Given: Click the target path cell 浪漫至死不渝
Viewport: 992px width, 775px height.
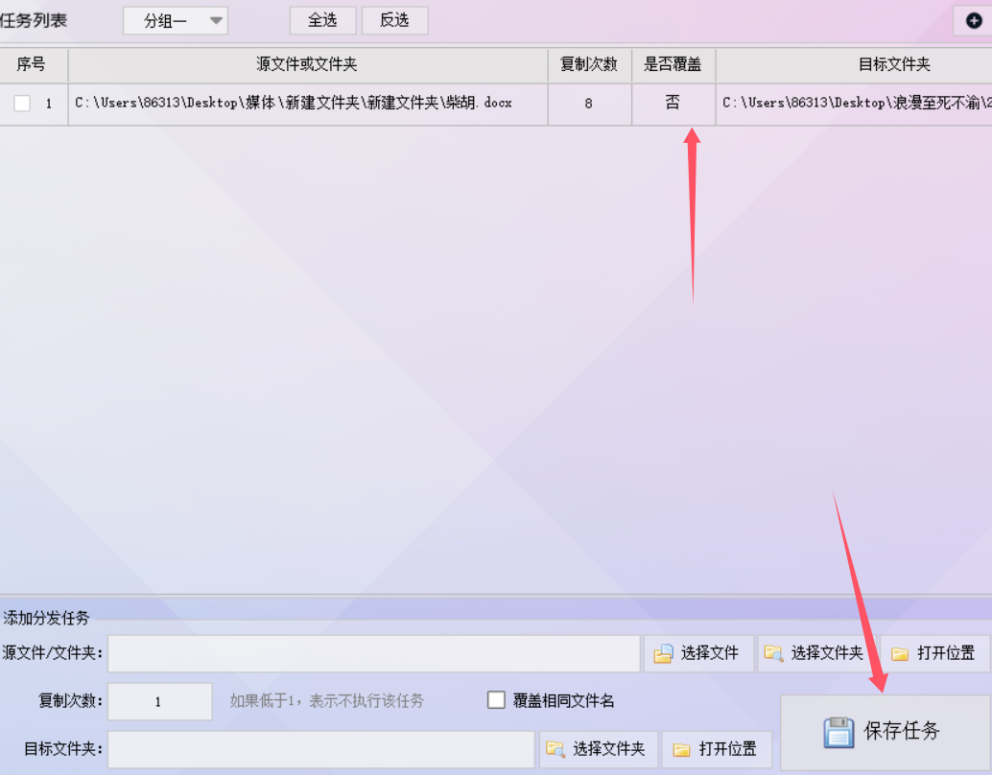Looking at the screenshot, I should [854, 103].
